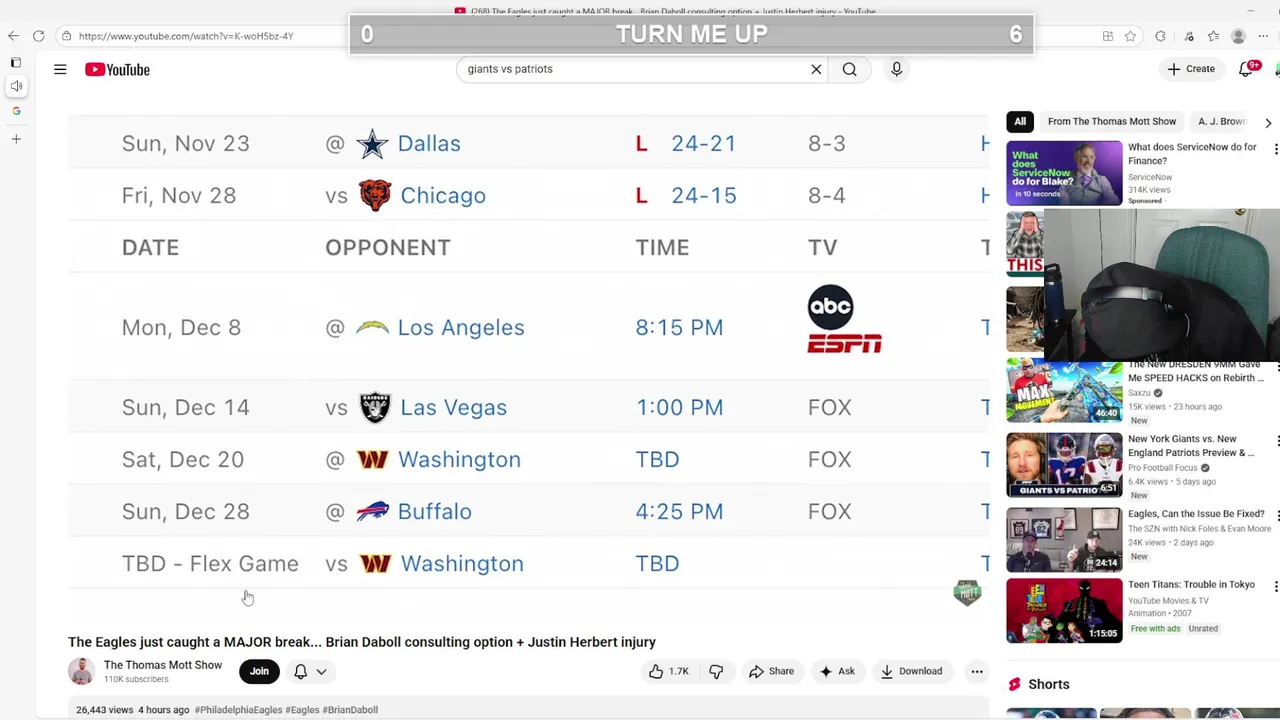This screenshot has height=720, width=1280.
Task: Open The Thomas Mott Show channel link
Action: 163,665
